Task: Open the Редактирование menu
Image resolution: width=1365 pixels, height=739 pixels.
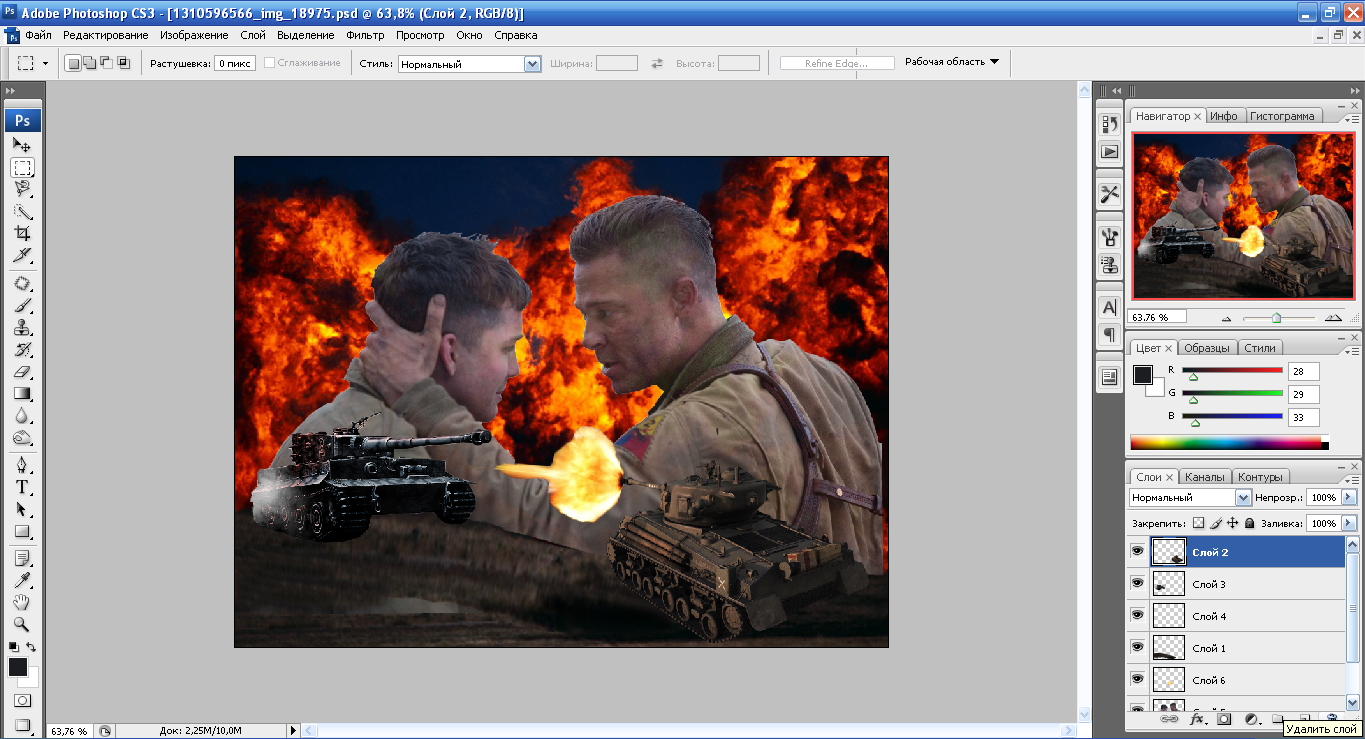Action: pos(105,35)
